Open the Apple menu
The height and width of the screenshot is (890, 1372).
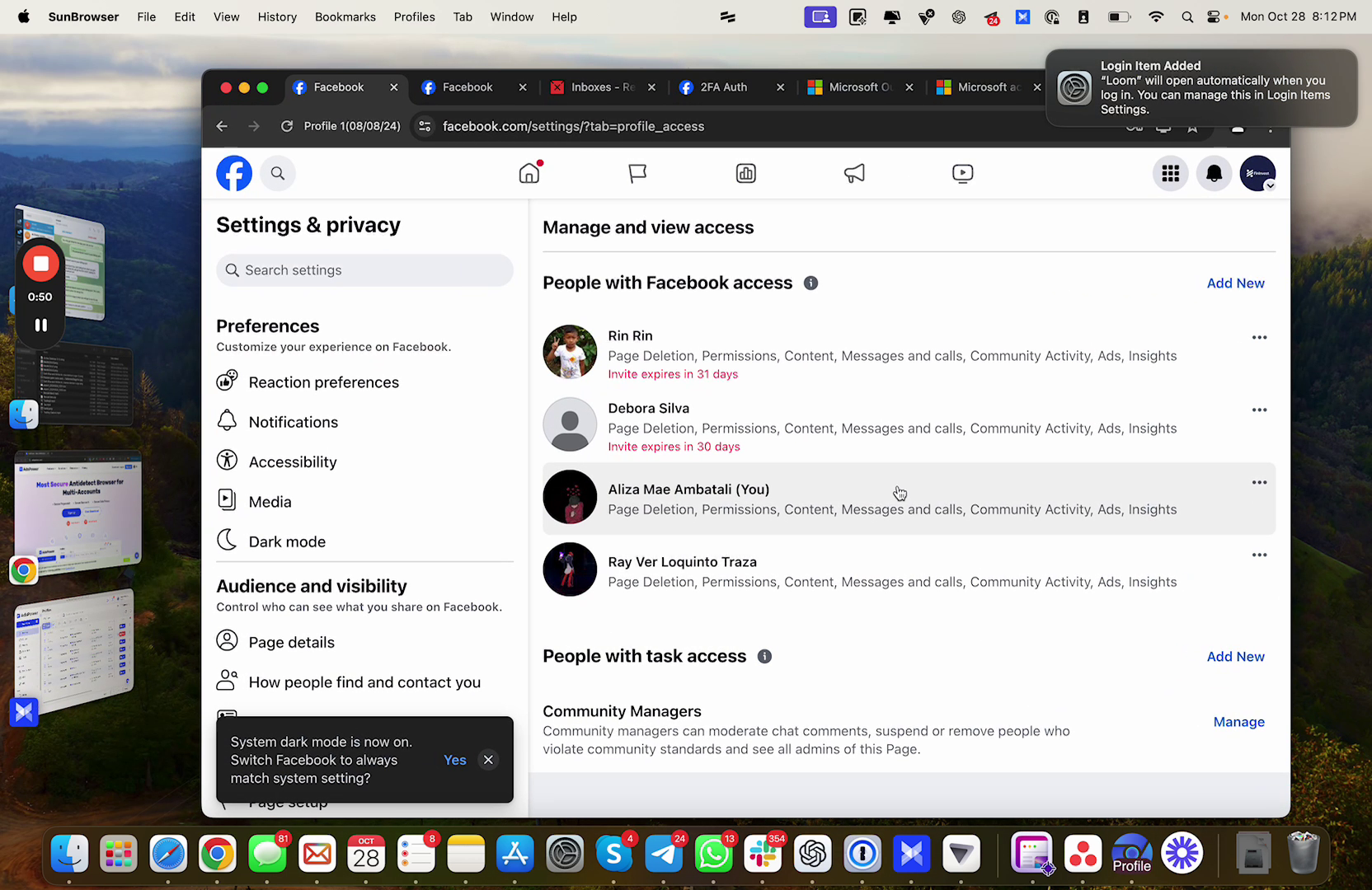[23, 16]
